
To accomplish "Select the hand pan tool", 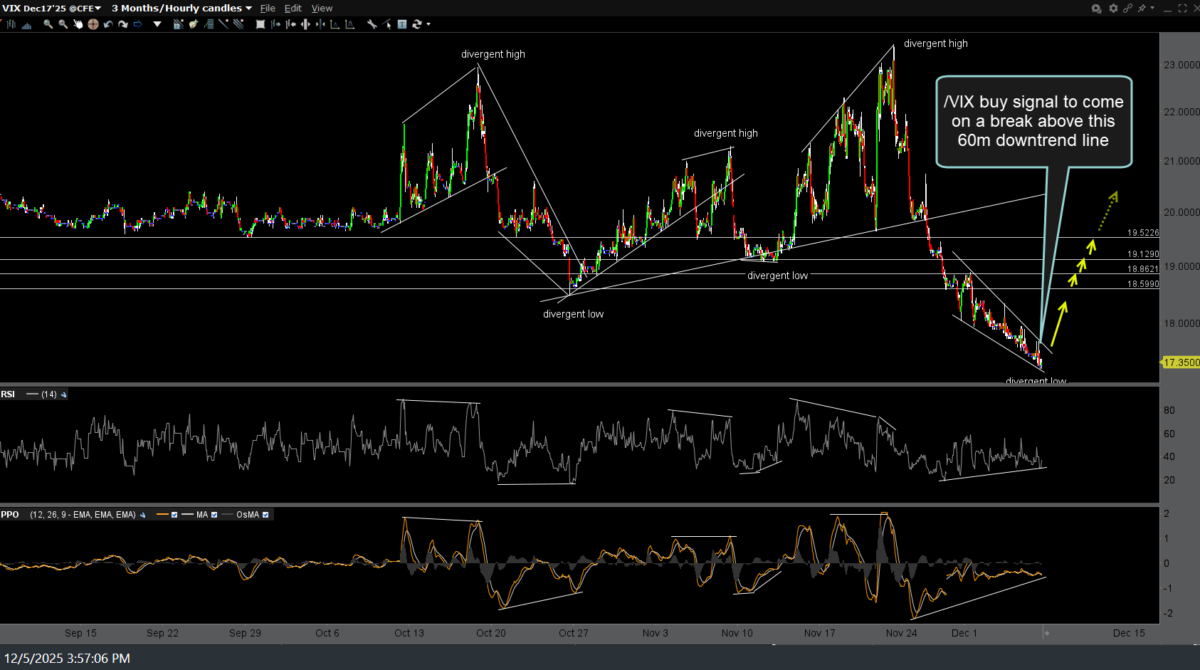I will coord(78,24).
